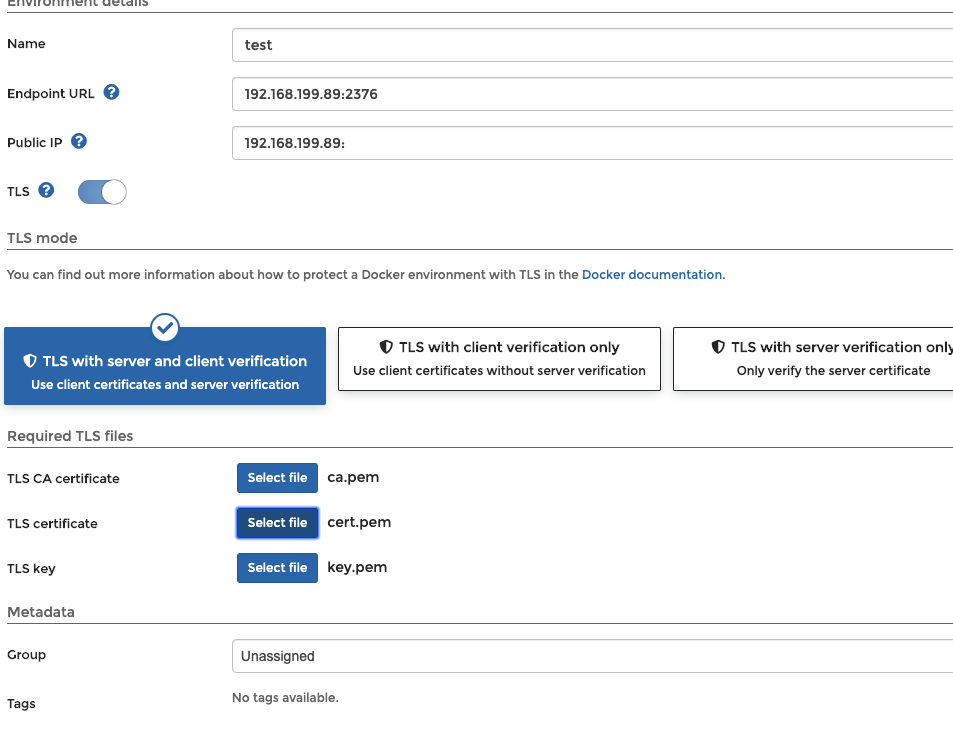This screenshot has height=731, width=953.
Task: Click the Name field containing test
Action: point(590,45)
